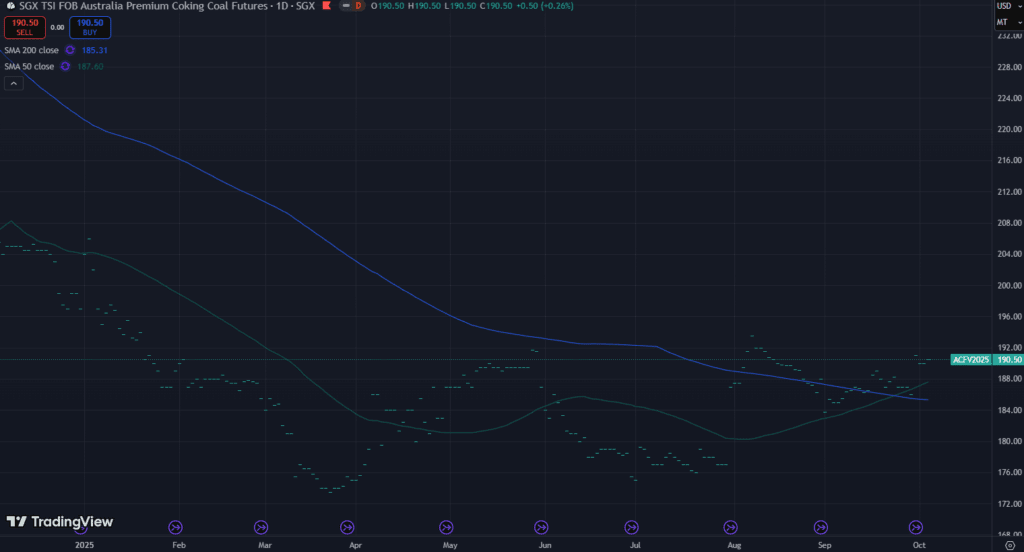Click the contract roll marker above Feb

176,527
